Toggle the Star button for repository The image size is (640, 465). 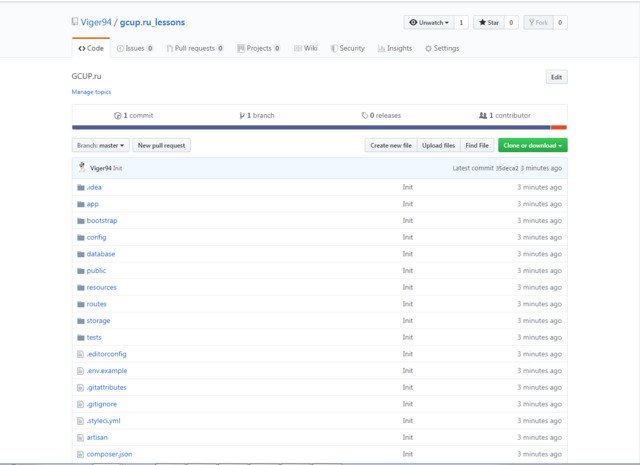point(489,22)
